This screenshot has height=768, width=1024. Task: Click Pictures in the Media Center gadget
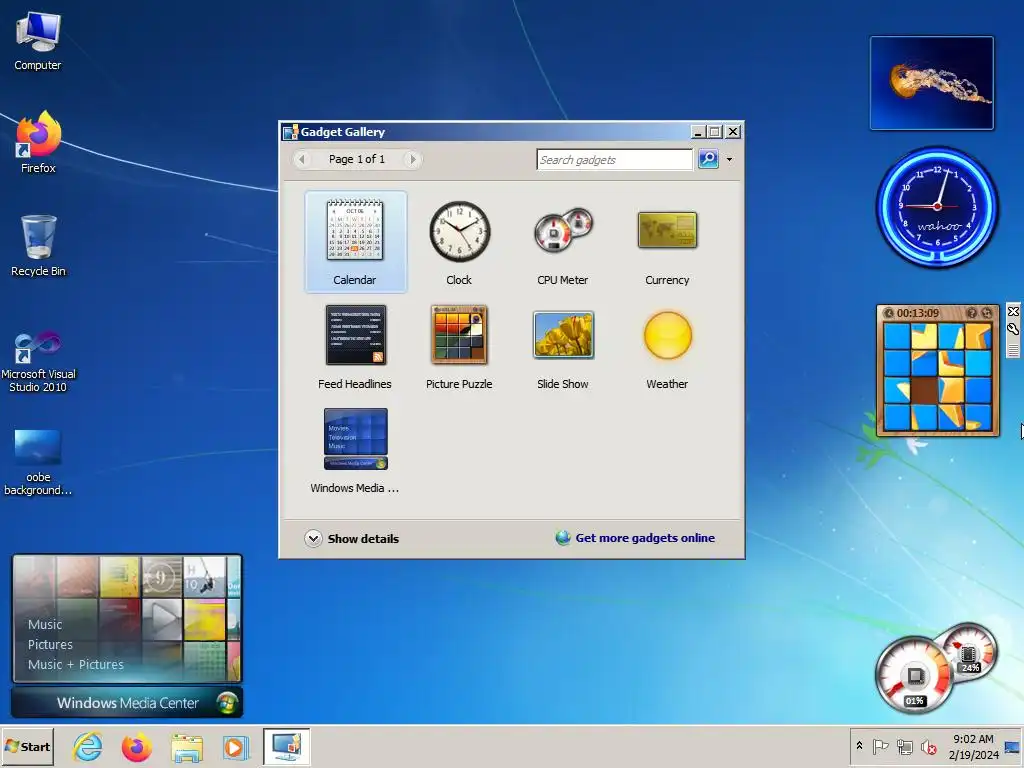click(50, 645)
